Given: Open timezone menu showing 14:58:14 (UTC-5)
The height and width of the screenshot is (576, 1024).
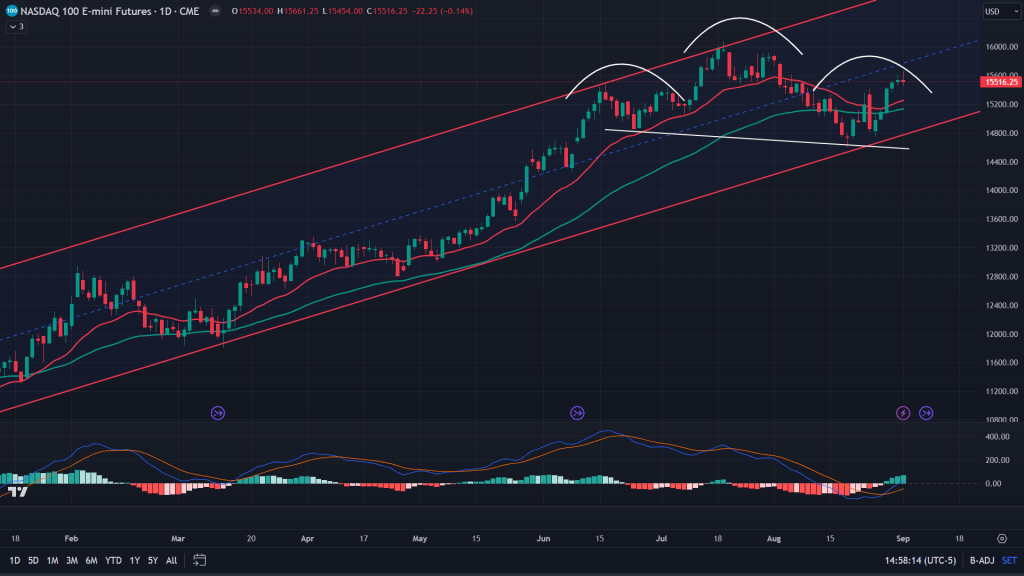Looking at the screenshot, I should pyautogui.click(x=903, y=560).
